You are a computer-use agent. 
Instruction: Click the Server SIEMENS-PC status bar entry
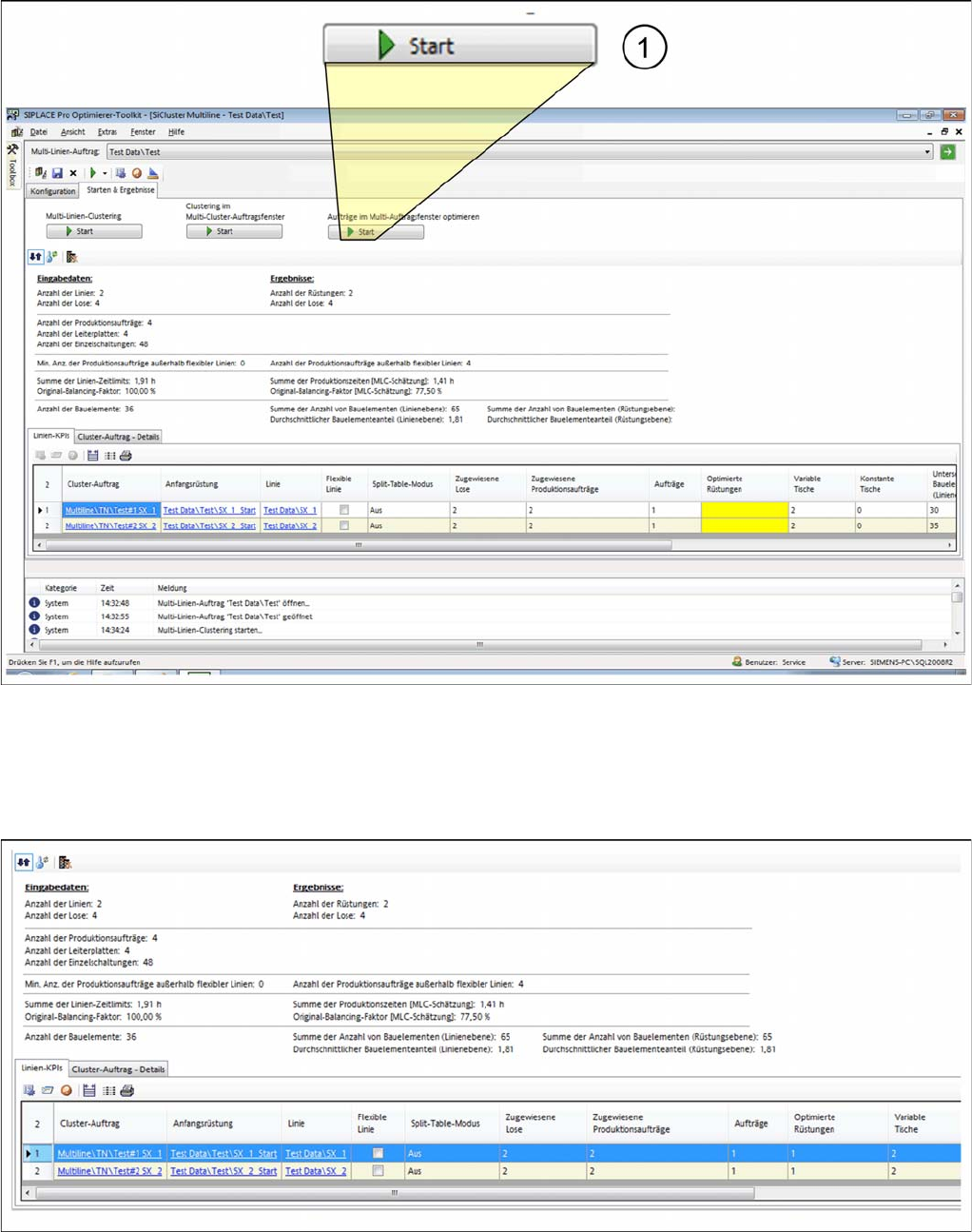pos(890,662)
